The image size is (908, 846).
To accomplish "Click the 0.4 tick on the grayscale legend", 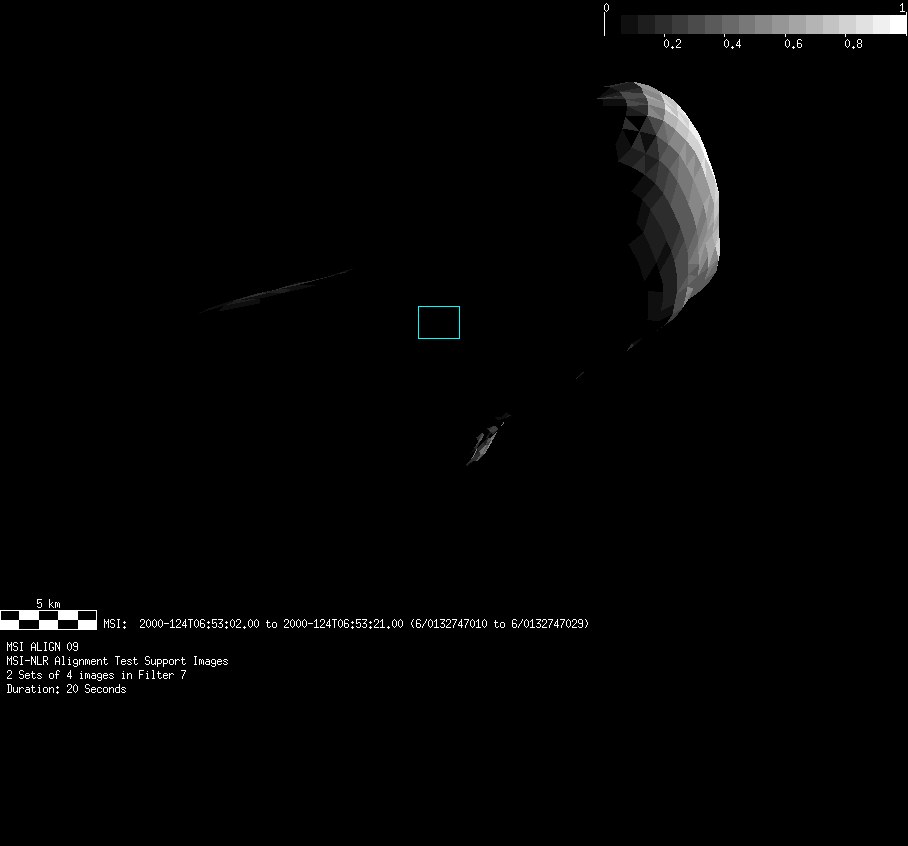I will 732,44.
